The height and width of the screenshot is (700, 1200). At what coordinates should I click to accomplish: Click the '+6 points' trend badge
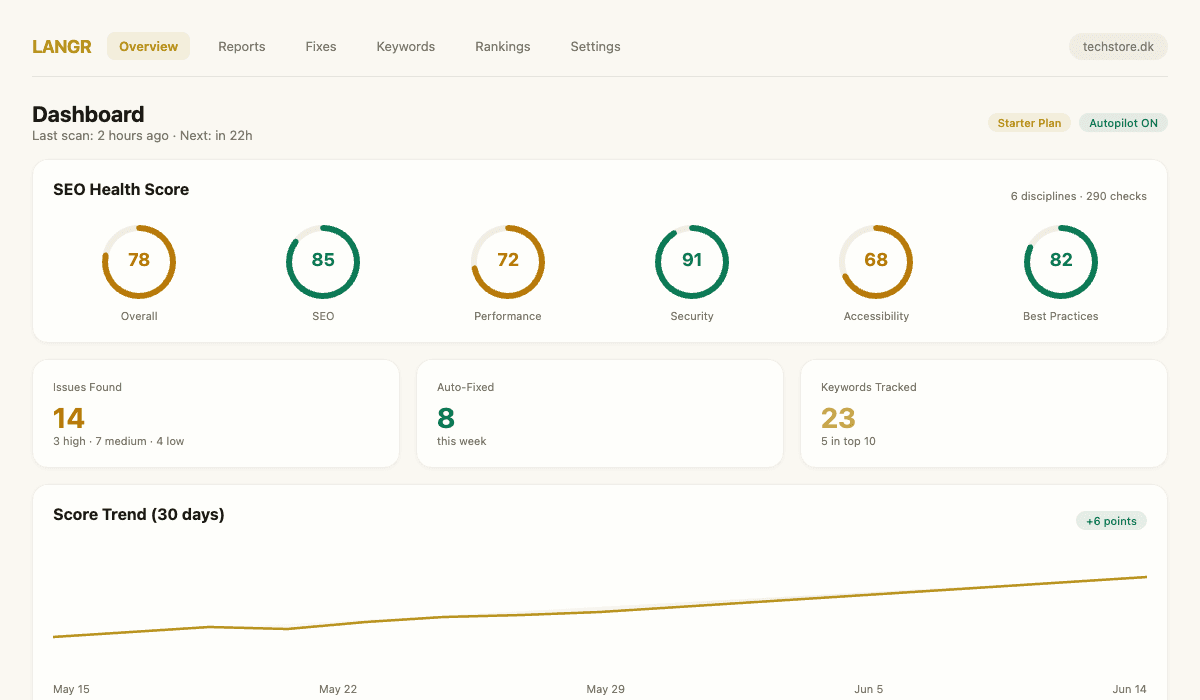(x=1111, y=521)
